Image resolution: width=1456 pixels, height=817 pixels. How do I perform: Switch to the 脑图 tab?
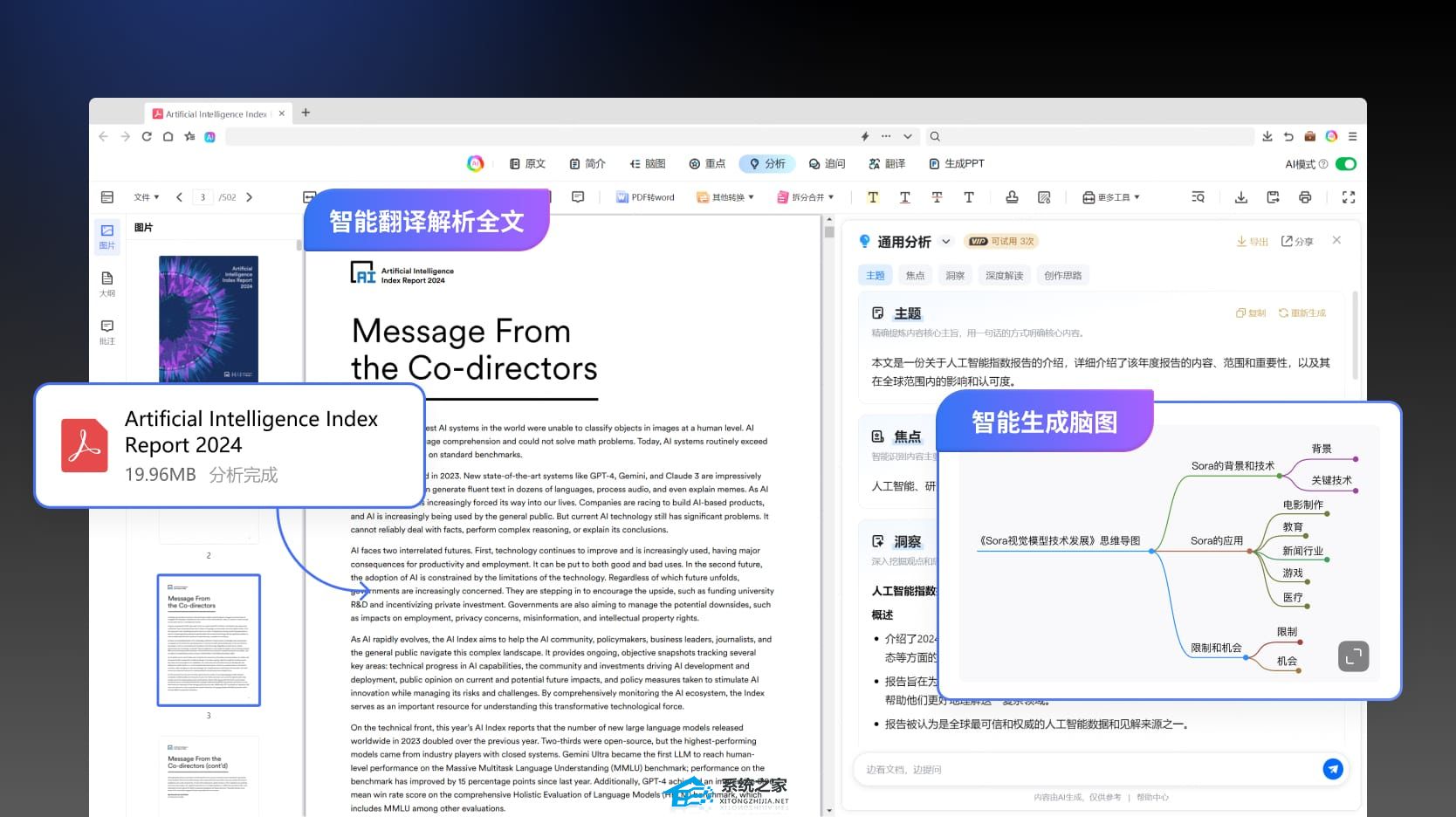click(648, 164)
